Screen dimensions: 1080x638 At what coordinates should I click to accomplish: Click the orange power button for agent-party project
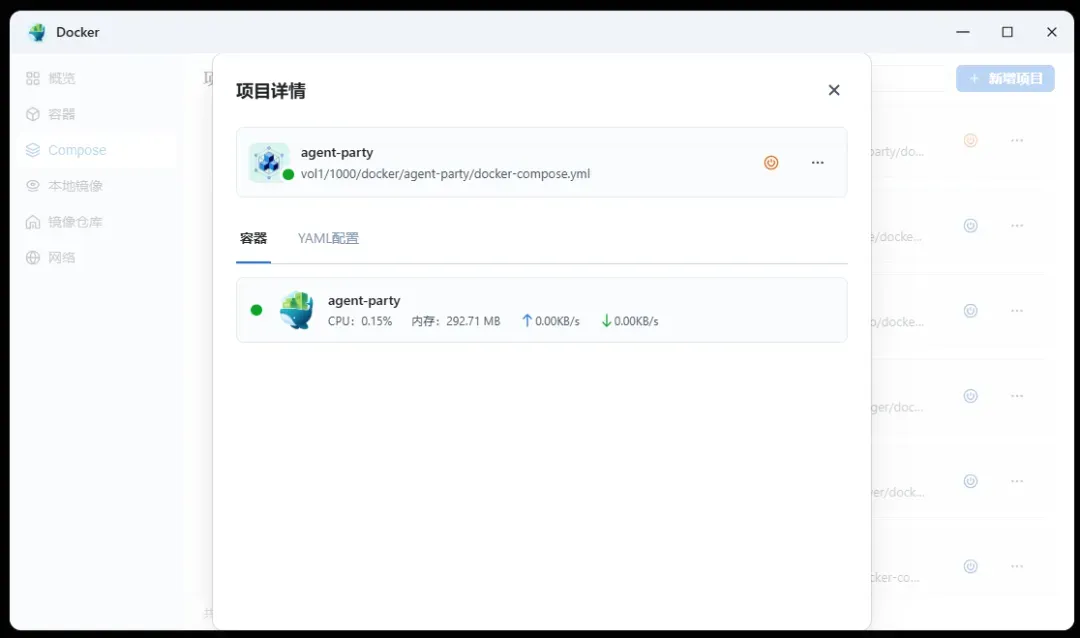click(x=771, y=163)
